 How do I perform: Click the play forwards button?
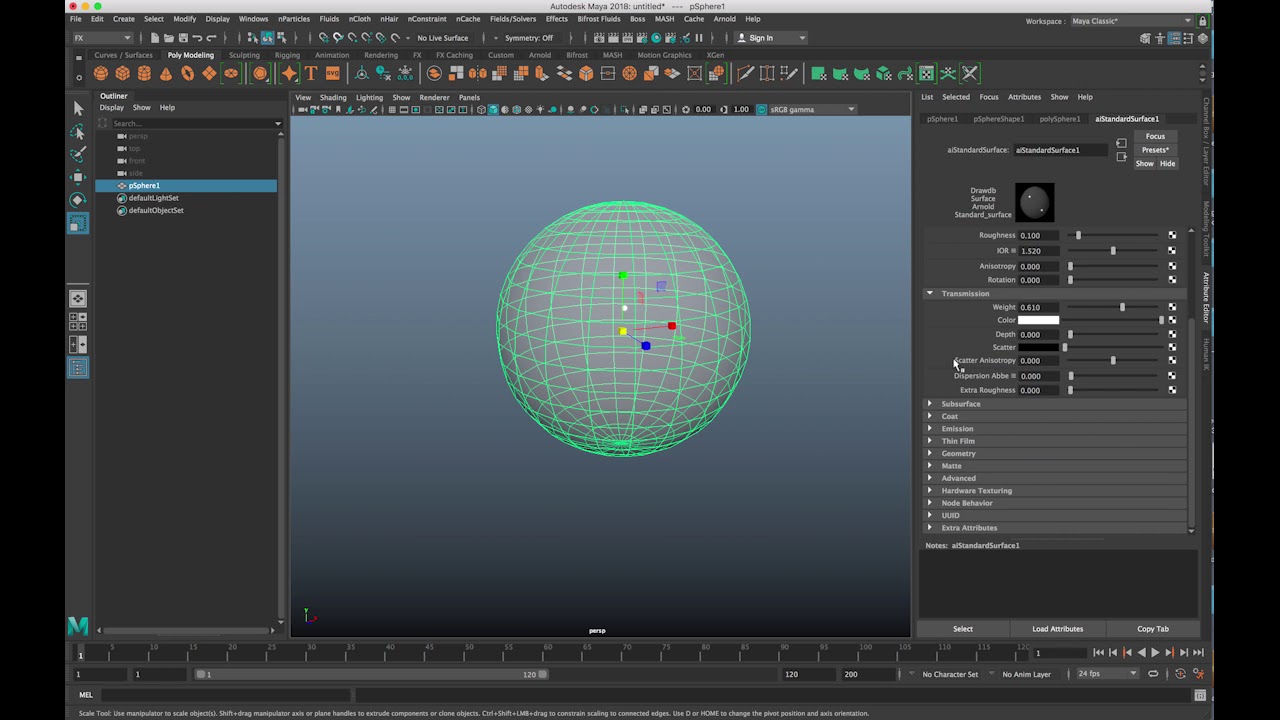click(x=1155, y=653)
